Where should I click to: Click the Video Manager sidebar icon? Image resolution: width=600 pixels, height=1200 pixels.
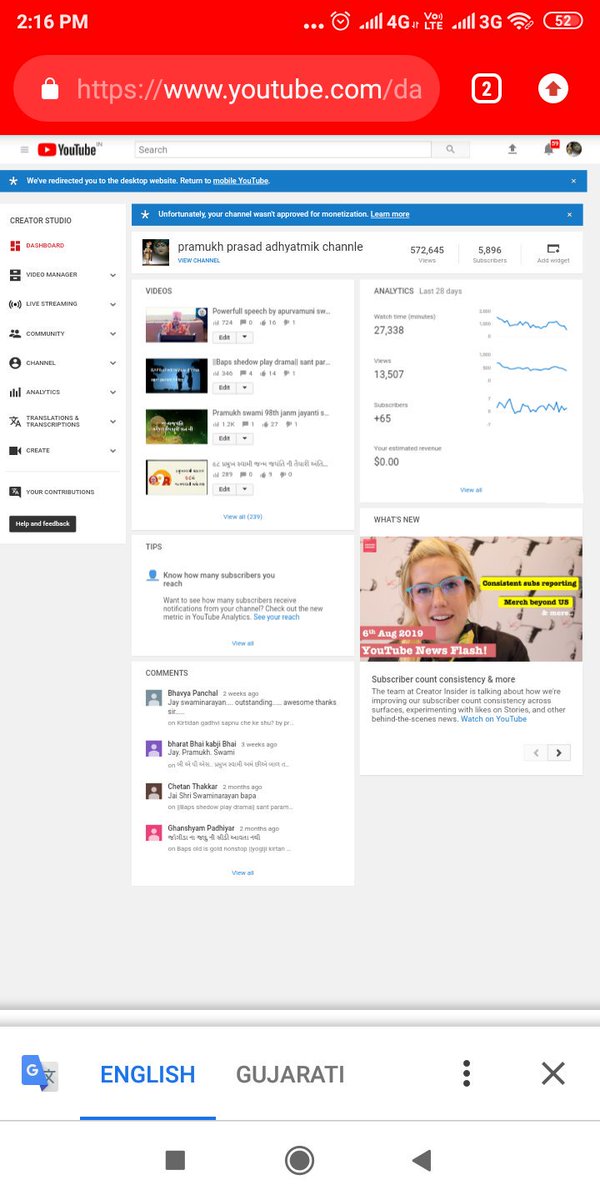[x=15, y=275]
